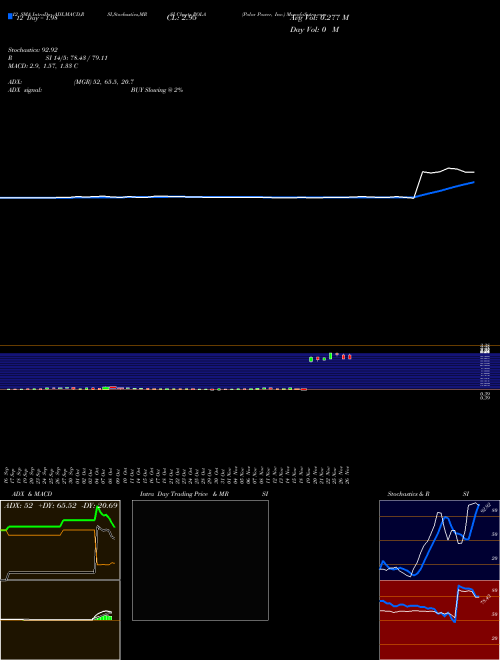The height and width of the screenshot is (660, 500).
Task: Click the 'Intra Day Trading Price & MR' title
Action: click(x=184, y=494)
